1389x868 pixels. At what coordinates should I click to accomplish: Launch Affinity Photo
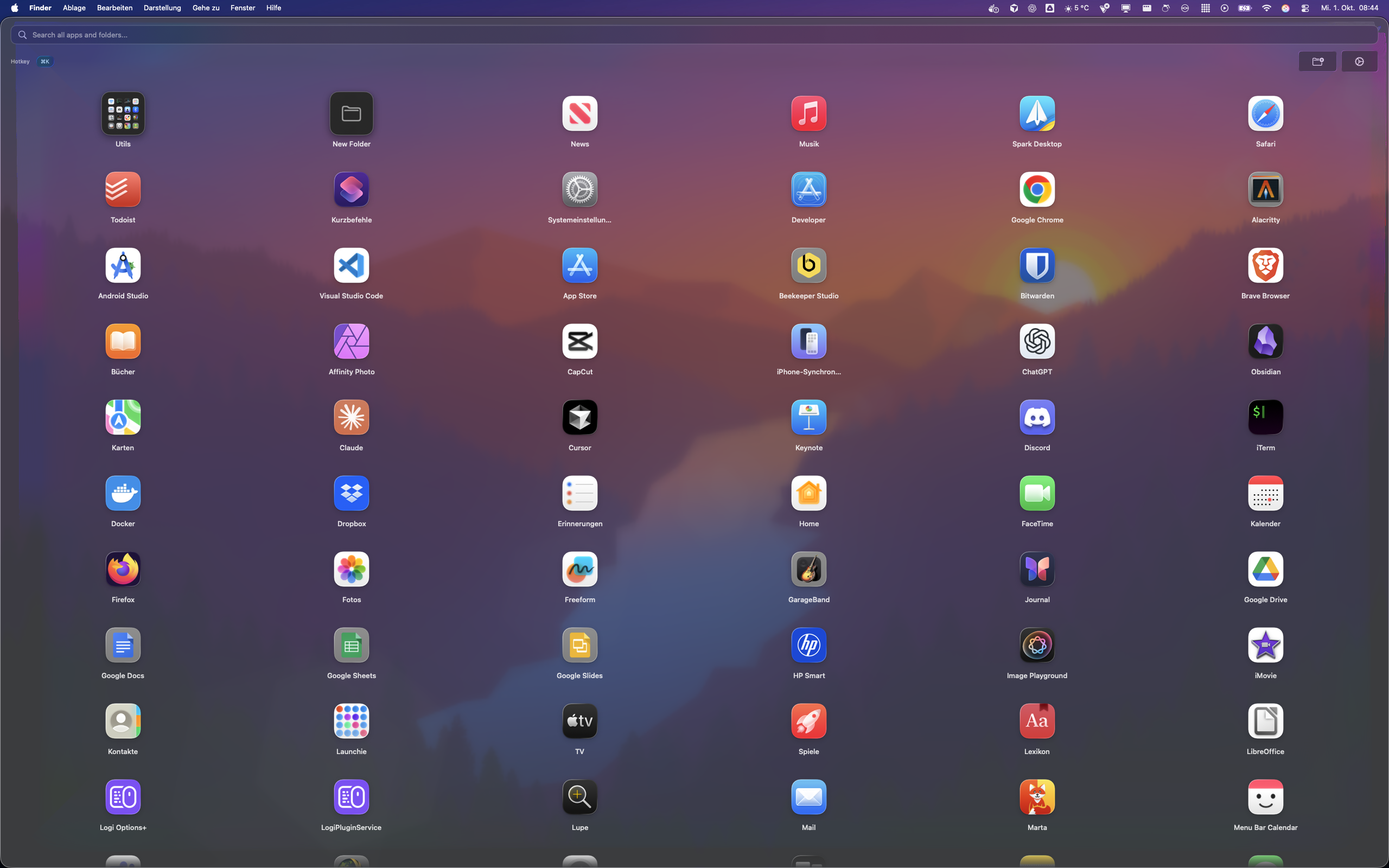pyautogui.click(x=351, y=342)
